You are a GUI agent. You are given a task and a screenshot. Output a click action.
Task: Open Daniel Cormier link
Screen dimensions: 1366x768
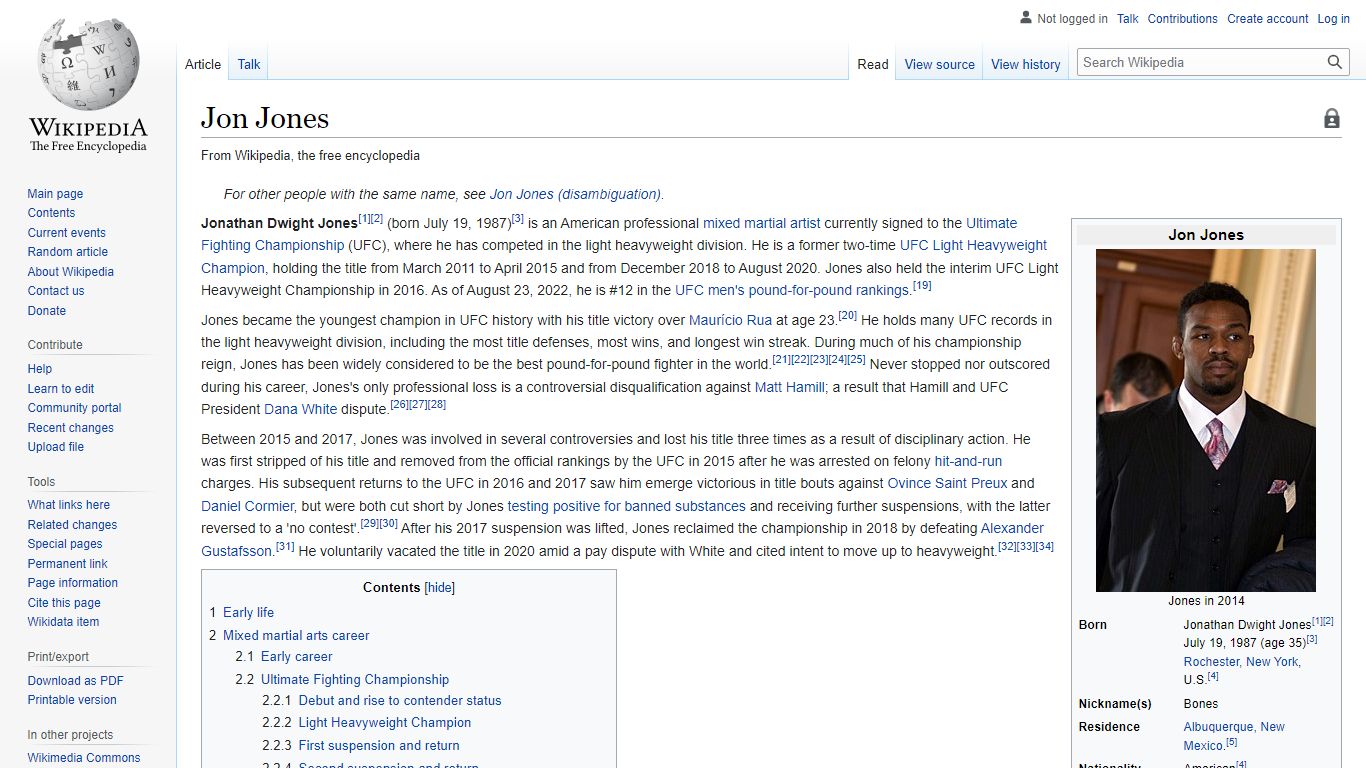[247, 506]
